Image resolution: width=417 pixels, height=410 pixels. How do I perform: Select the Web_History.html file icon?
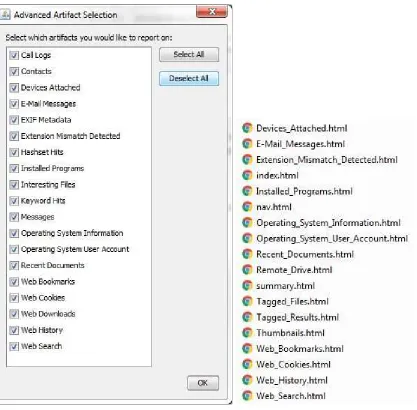pos(247,380)
